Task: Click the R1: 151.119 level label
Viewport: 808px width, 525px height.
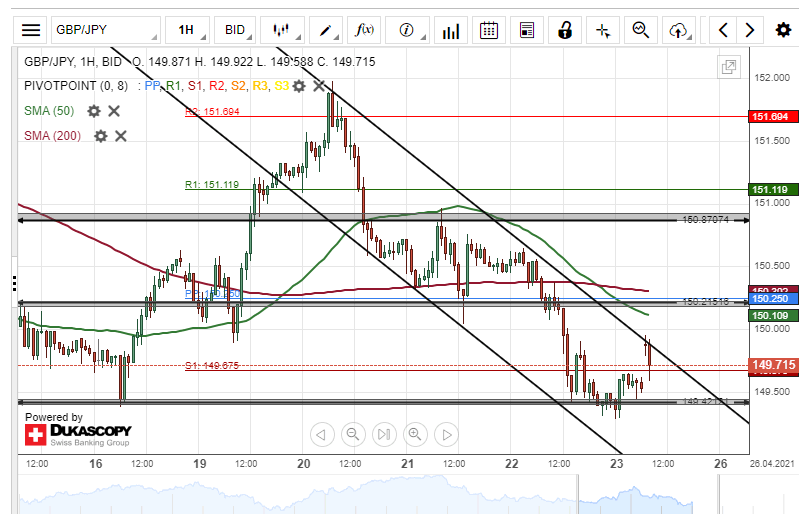Action: click(x=212, y=184)
